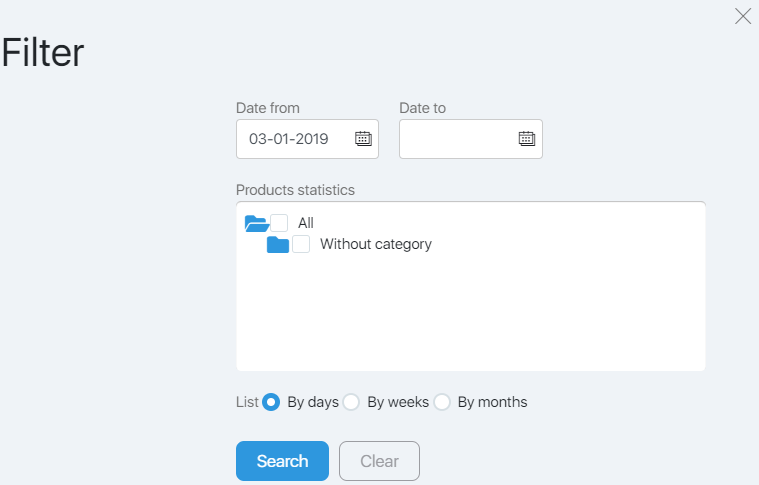Click the Clear button

click(380, 461)
